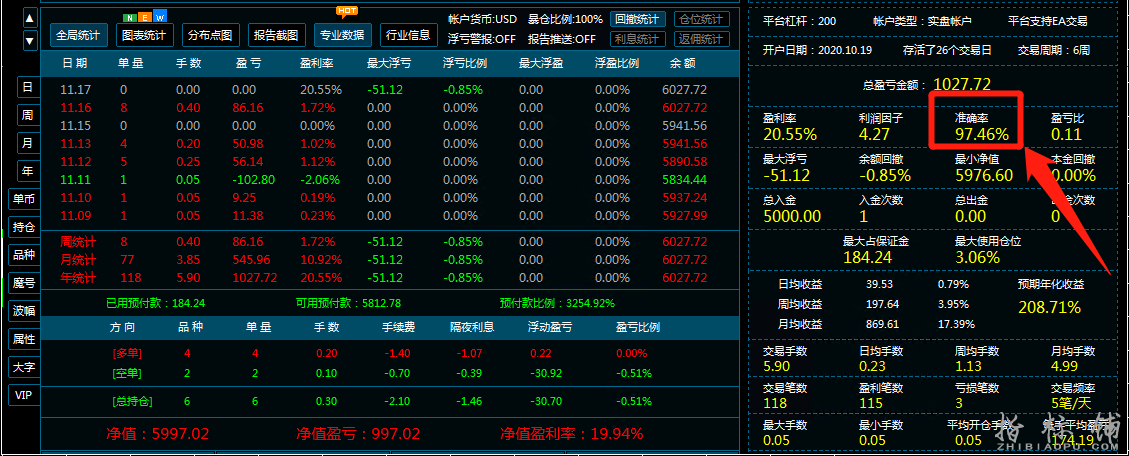Toggle the 回撤统计 drawdown statistics button
1129x456 pixels.
[637, 19]
